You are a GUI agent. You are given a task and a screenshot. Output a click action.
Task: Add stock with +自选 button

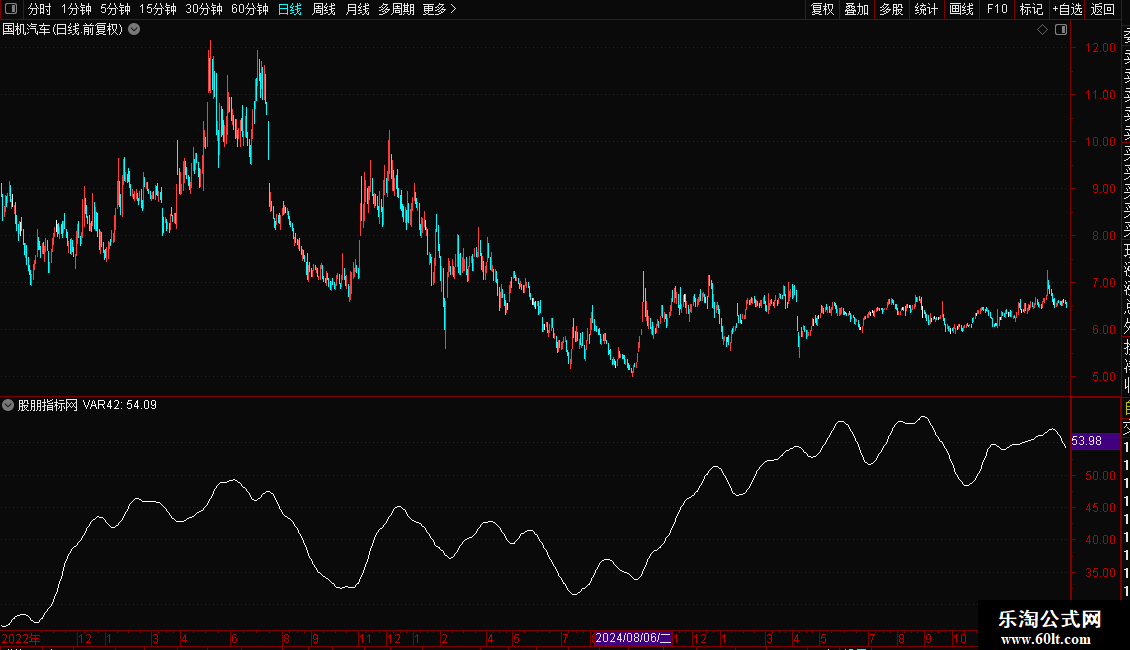(x=1067, y=9)
